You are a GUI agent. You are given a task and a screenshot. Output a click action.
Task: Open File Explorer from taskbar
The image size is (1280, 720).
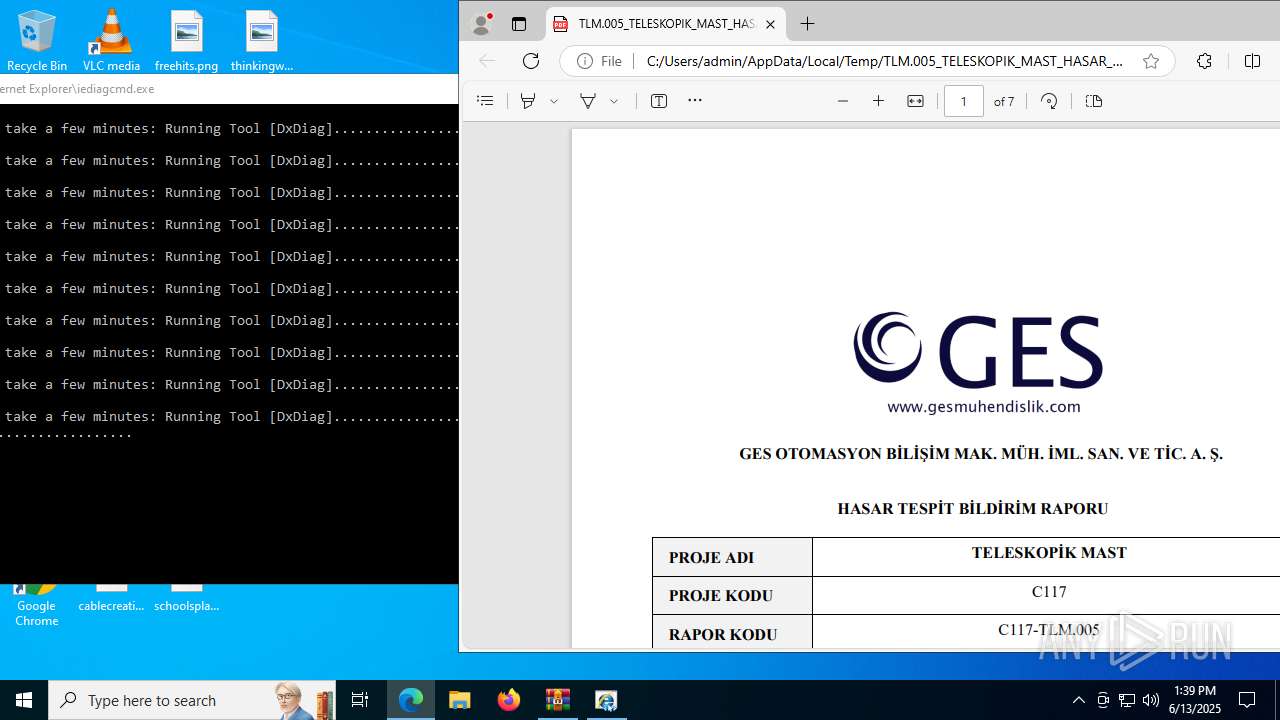click(x=460, y=700)
